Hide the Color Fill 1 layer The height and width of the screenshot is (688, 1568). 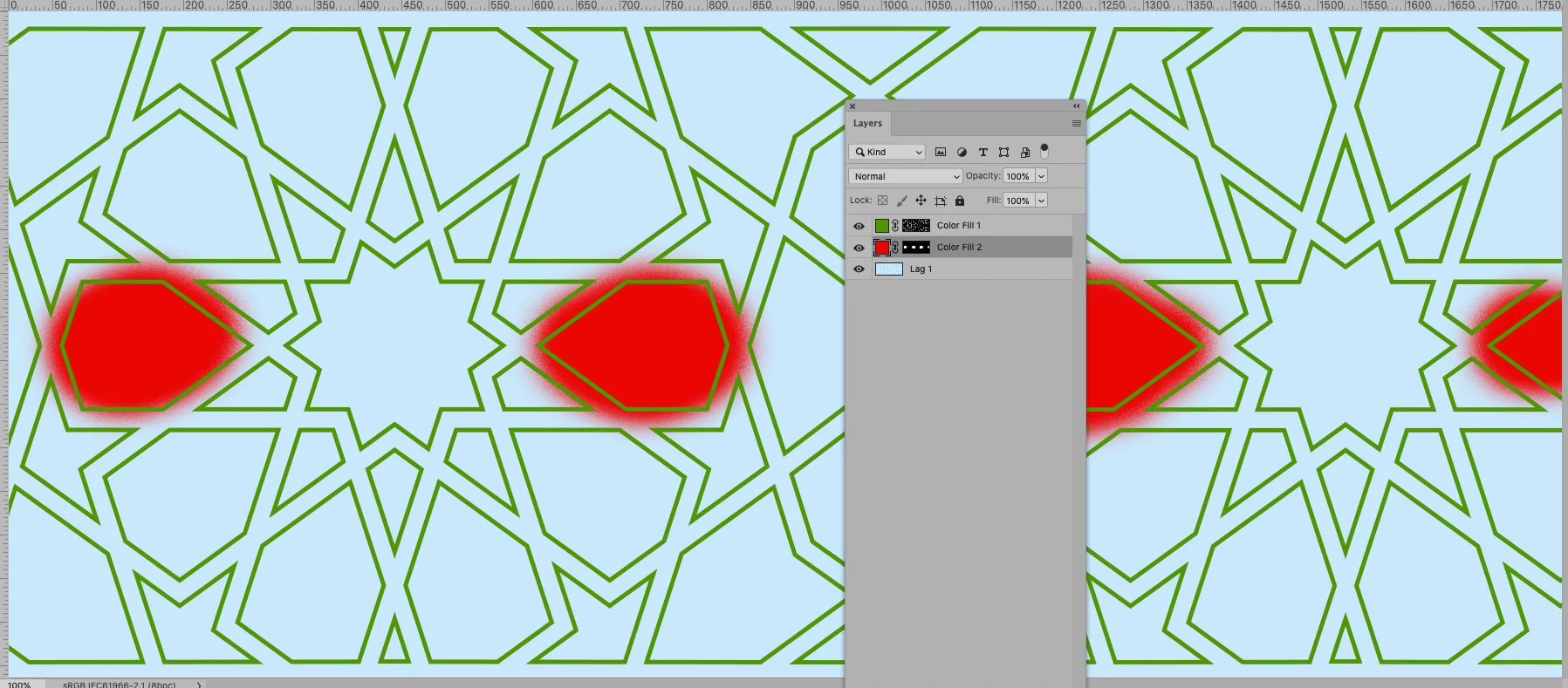click(859, 226)
